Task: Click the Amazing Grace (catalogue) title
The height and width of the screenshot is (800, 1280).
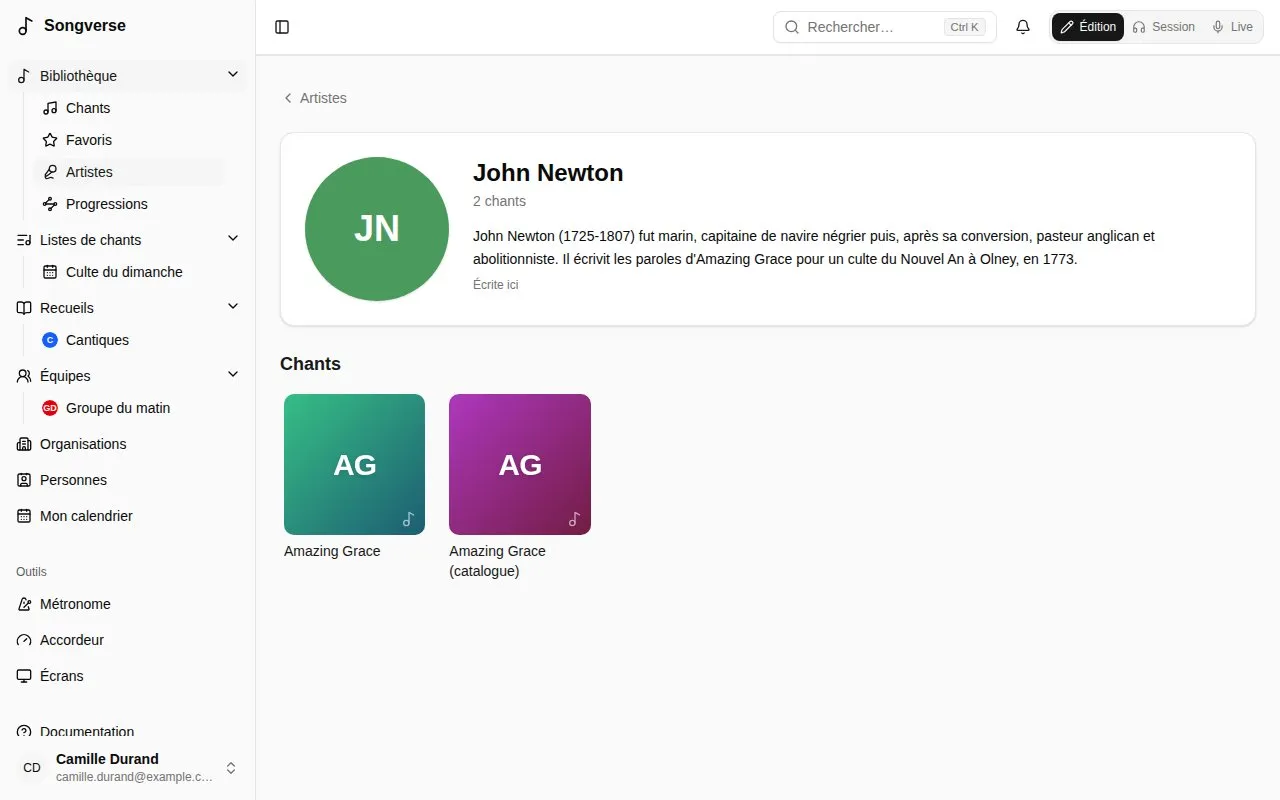Action: pos(498,561)
